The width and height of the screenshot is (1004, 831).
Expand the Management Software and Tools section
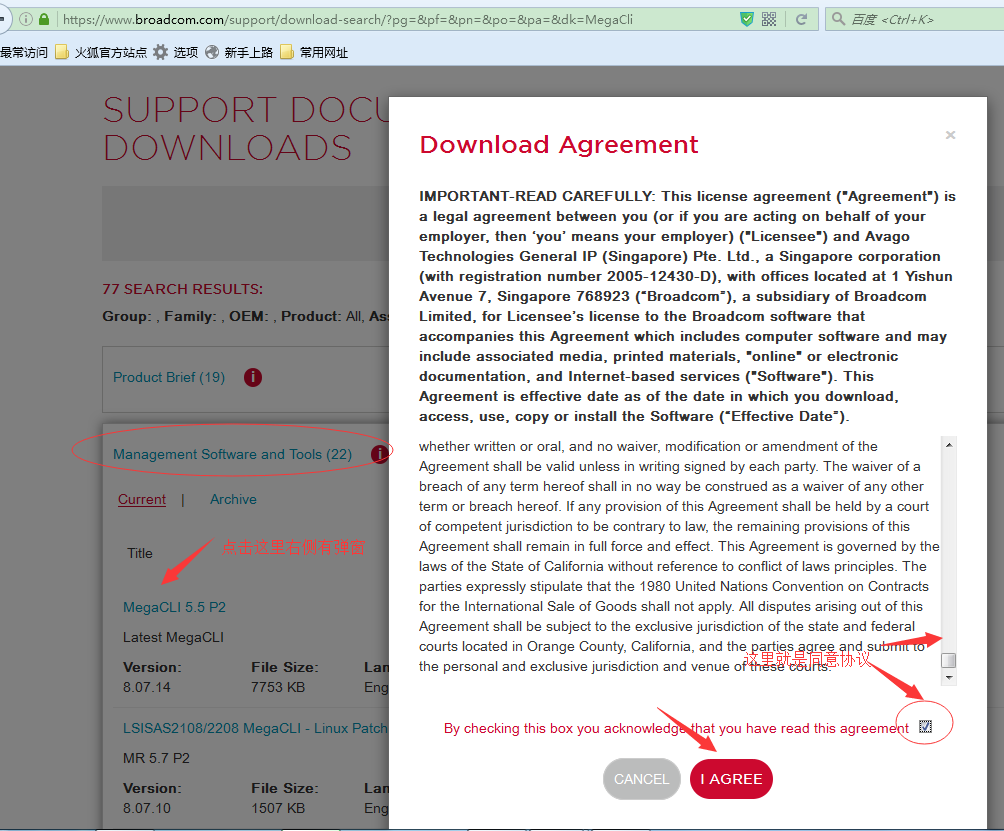232,454
